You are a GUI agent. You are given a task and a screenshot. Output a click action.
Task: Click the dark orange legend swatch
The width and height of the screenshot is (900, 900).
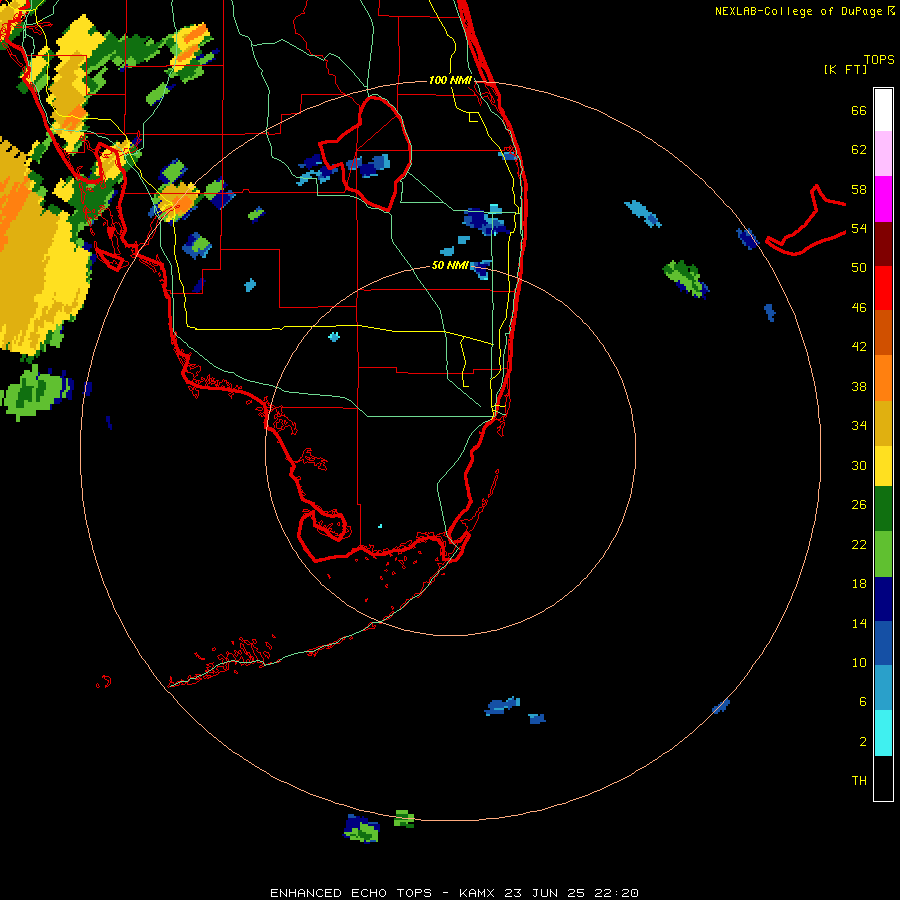[883, 332]
